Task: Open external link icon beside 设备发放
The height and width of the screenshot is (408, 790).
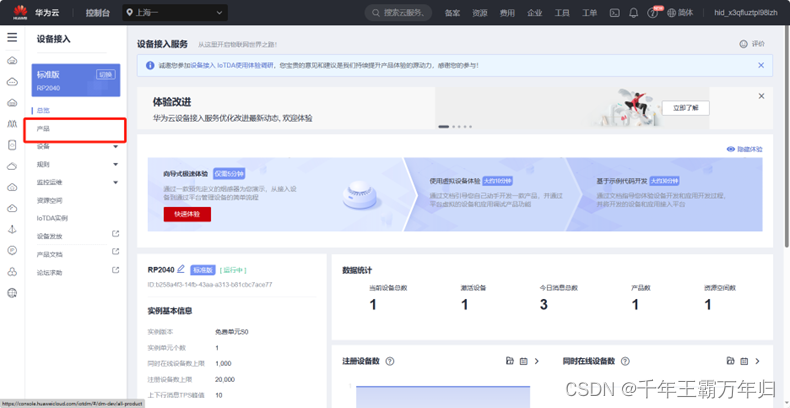Action: click(x=115, y=234)
